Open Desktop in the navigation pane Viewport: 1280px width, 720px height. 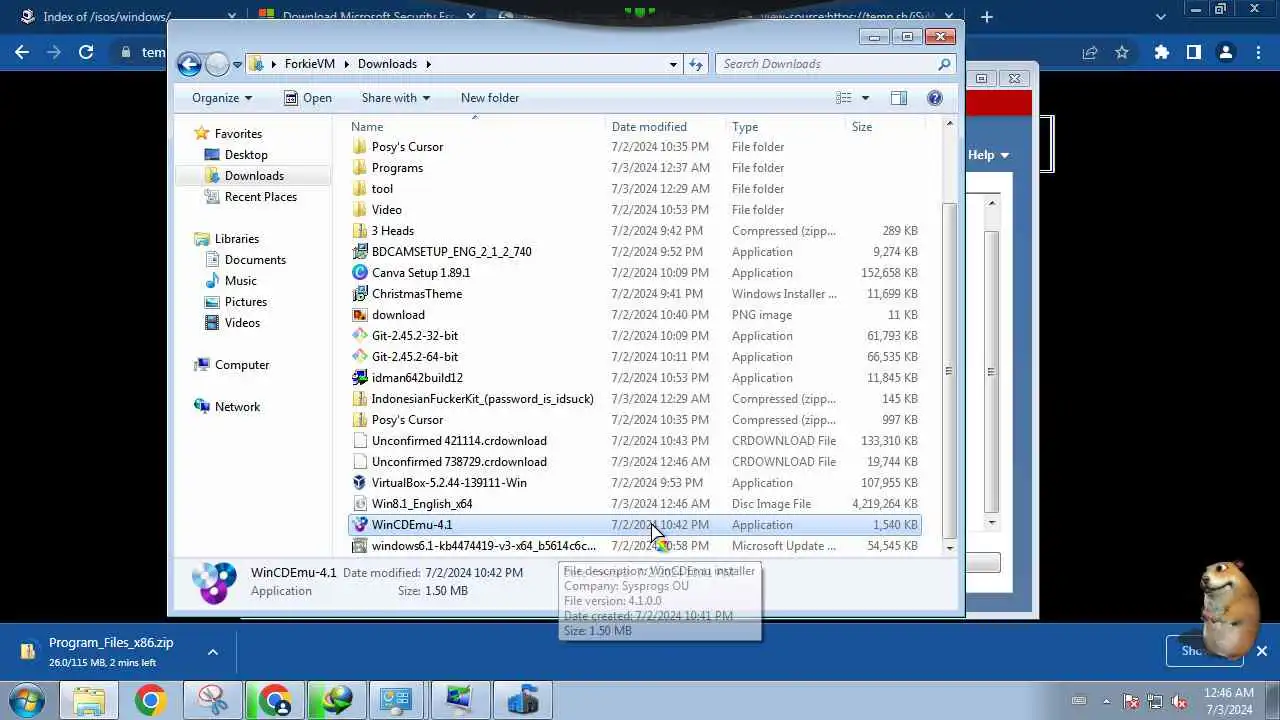tap(246, 155)
